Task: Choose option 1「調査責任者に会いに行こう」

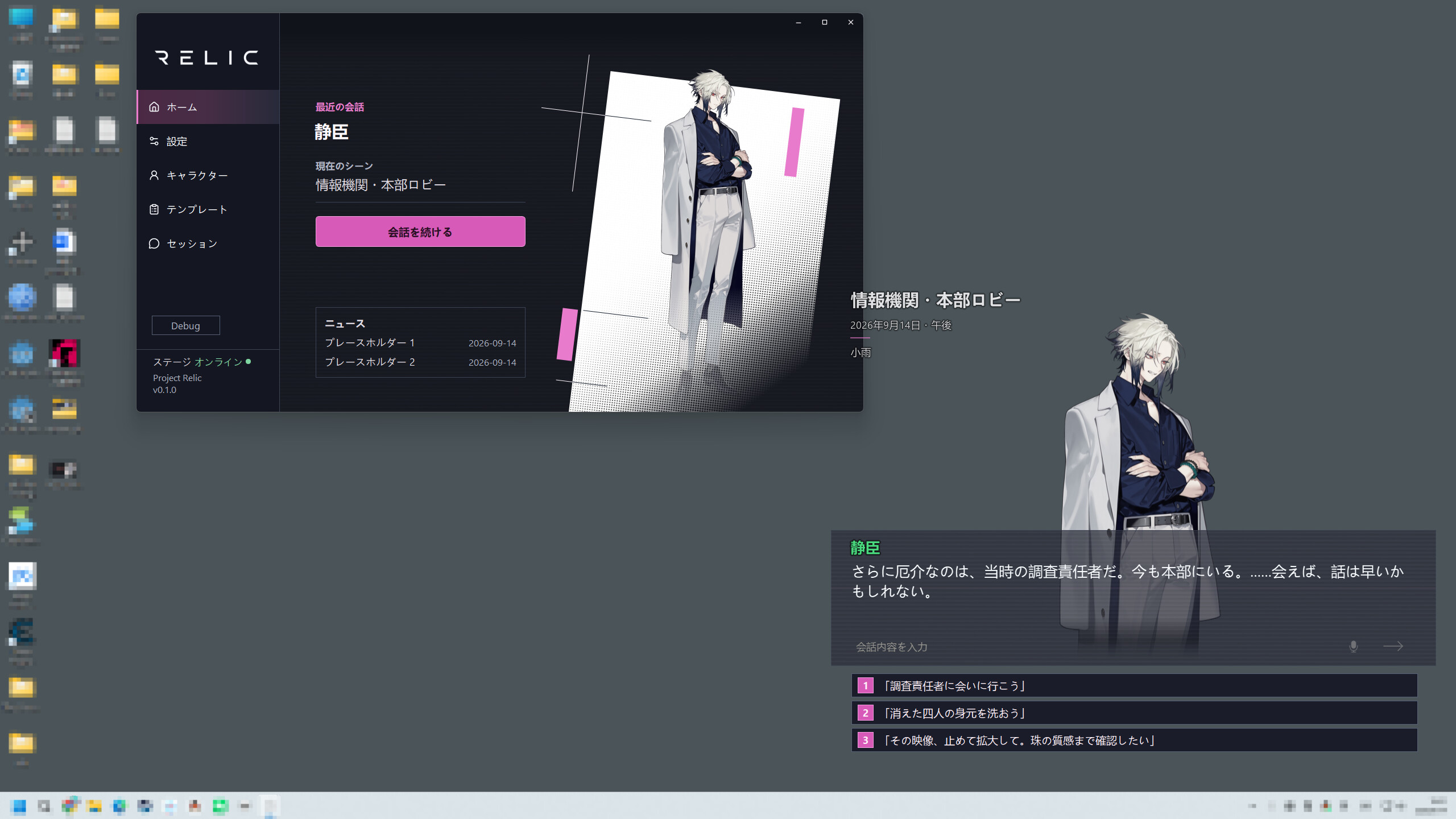Action: coord(1134,685)
